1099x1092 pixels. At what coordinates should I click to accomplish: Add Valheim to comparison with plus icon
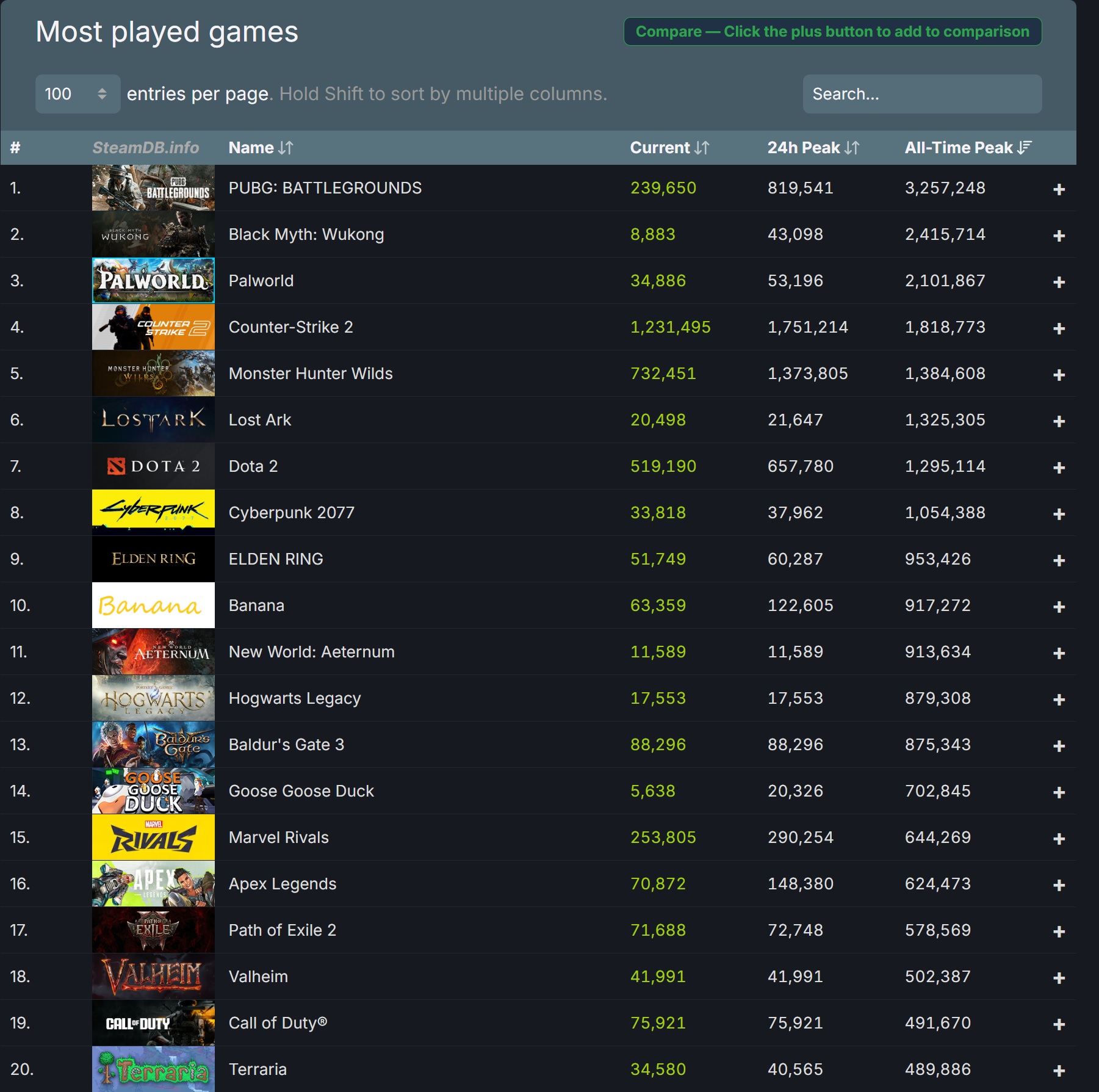tap(1059, 978)
